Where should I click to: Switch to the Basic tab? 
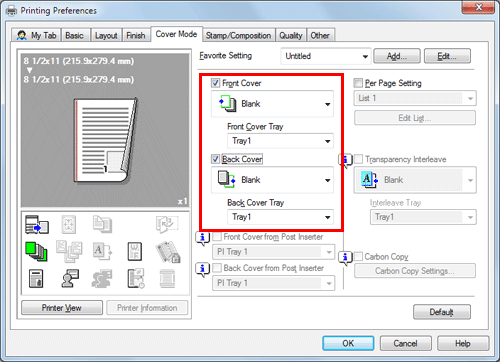coord(75,35)
